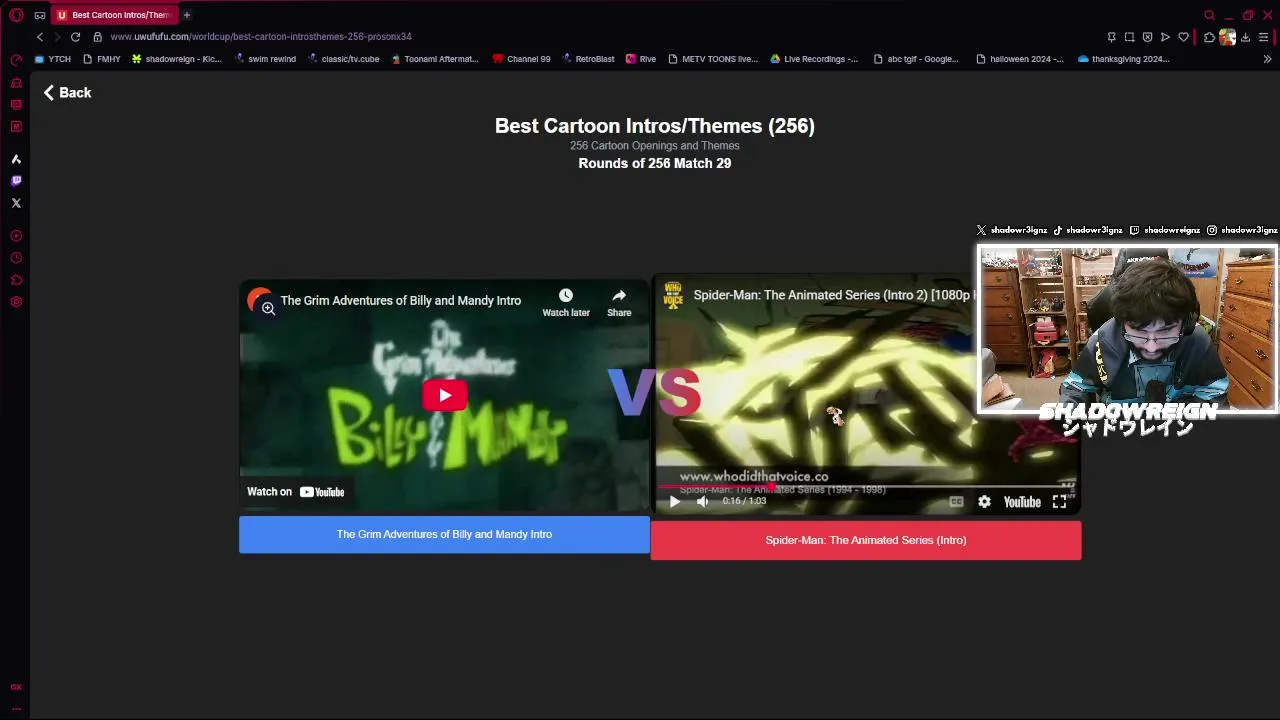
Task: Seek on Spider-Man video progress bar
Action: (866, 487)
